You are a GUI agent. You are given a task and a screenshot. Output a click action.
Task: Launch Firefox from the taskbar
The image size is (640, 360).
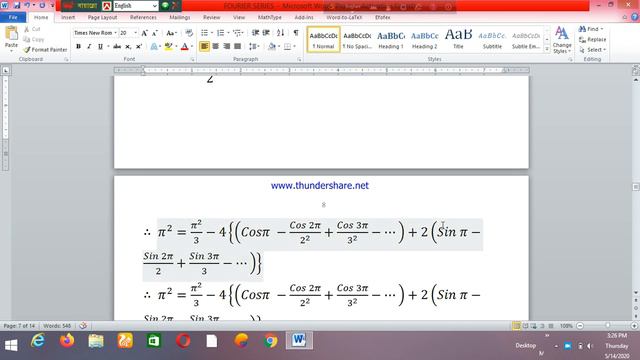67,340
